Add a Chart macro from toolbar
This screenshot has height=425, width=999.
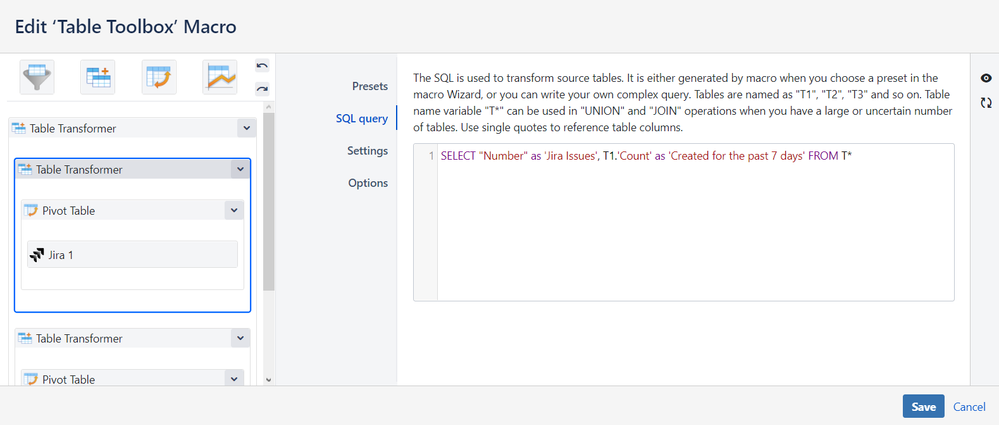coord(220,77)
